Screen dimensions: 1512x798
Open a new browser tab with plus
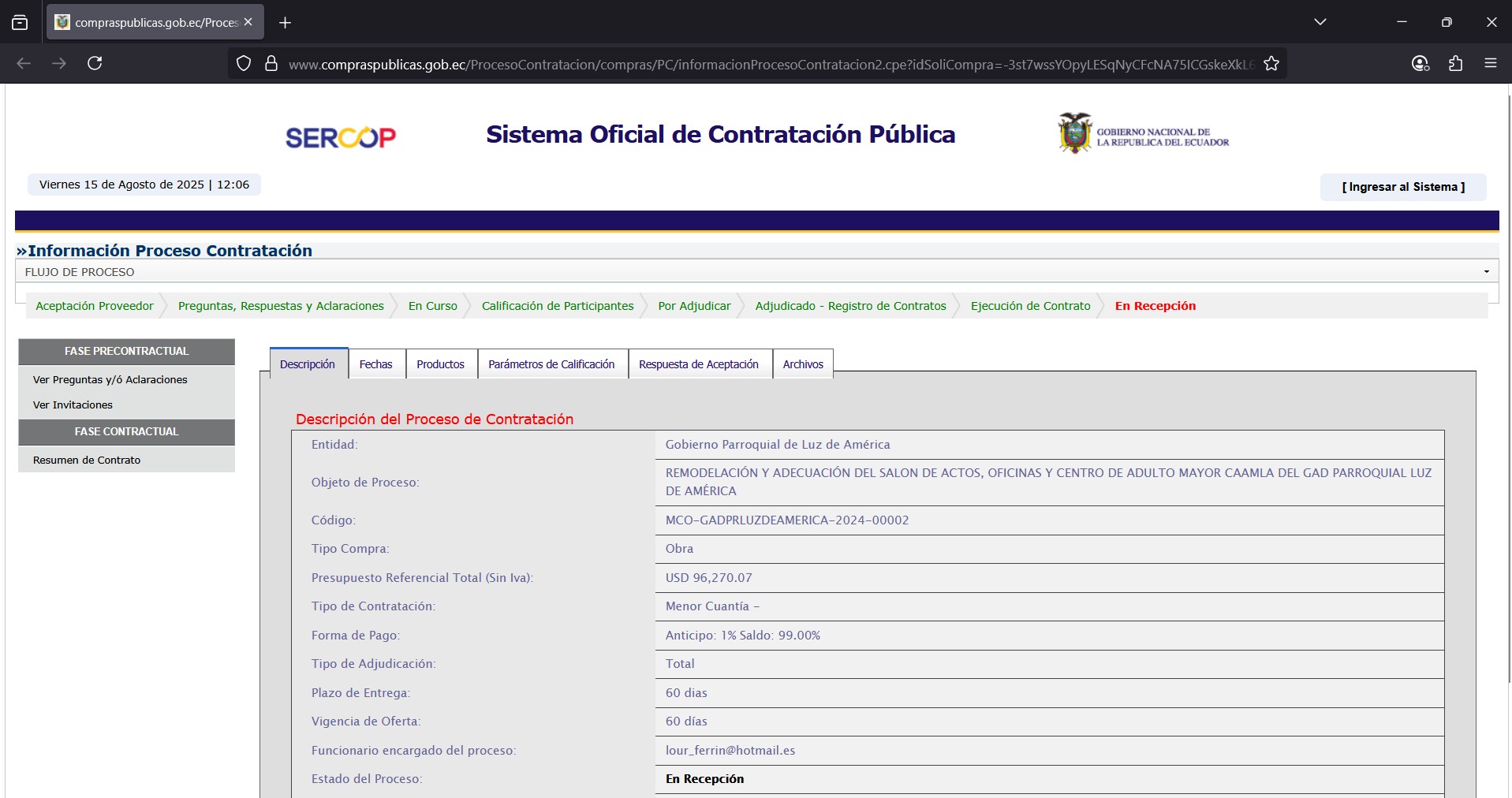coord(286,23)
